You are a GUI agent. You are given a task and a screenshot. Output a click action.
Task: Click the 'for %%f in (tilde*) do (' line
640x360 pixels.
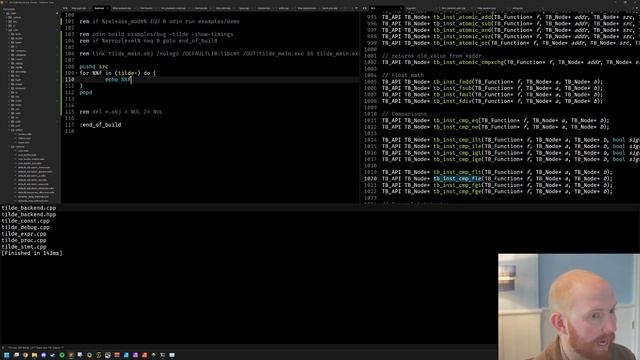[x=118, y=73]
